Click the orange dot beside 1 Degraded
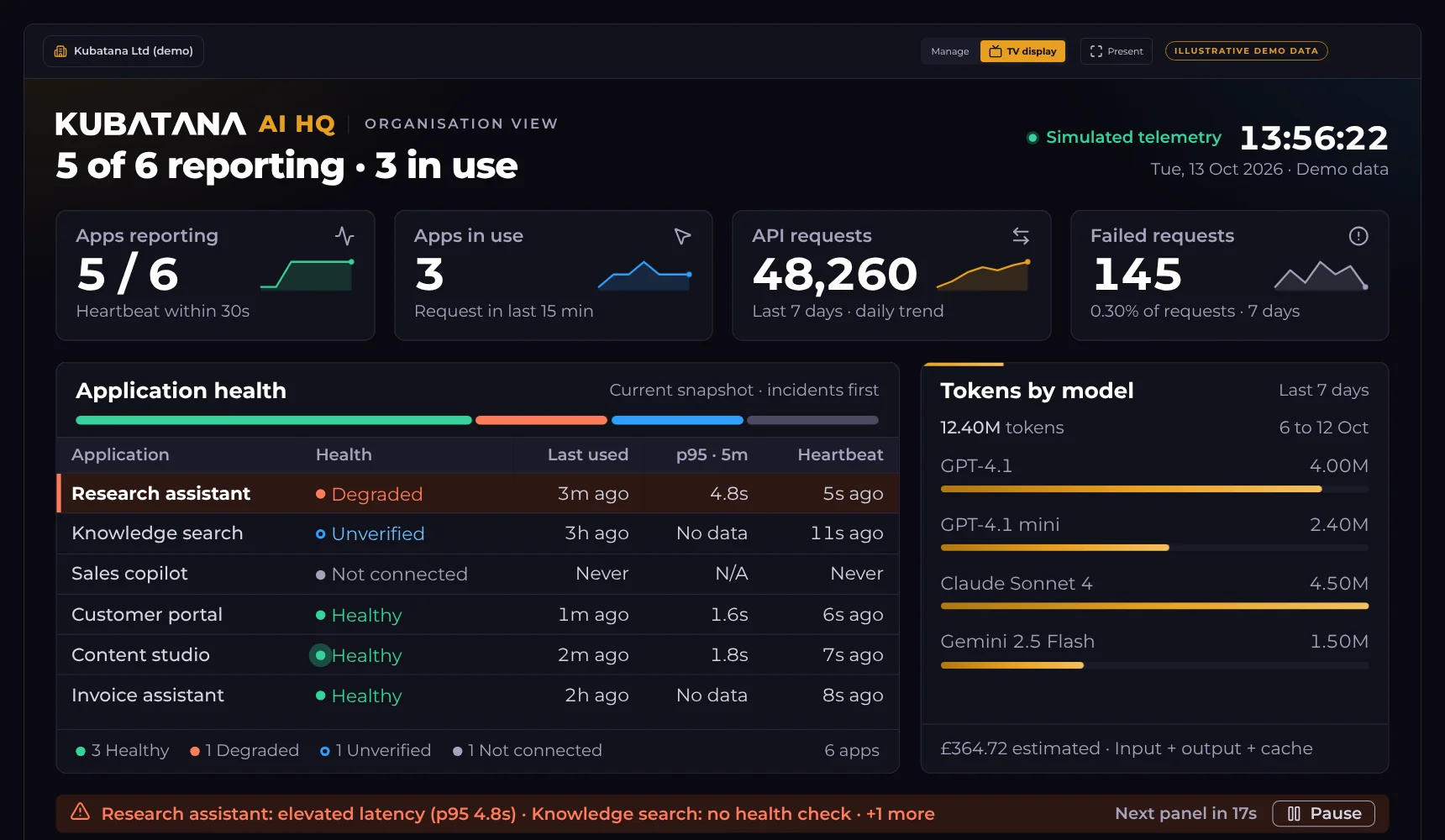 point(195,751)
